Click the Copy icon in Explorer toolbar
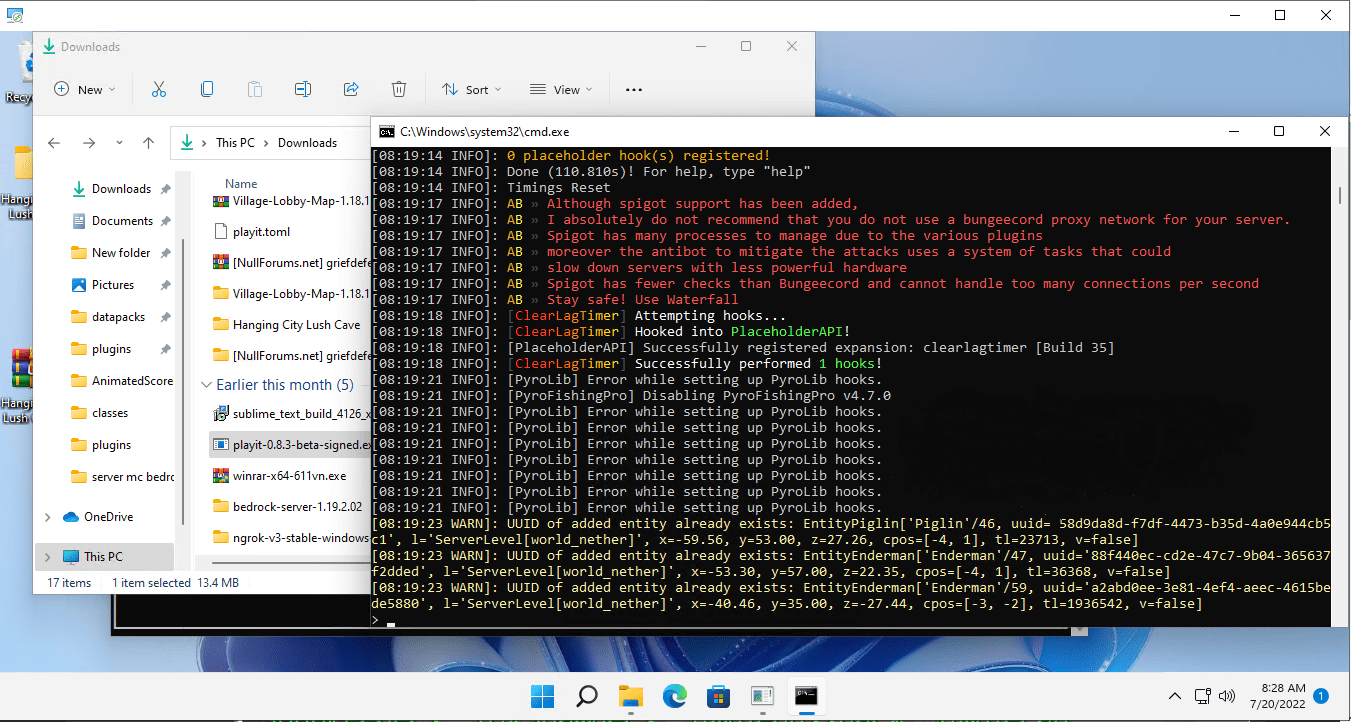Screen dimensions: 1351x722 pos(207,89)
